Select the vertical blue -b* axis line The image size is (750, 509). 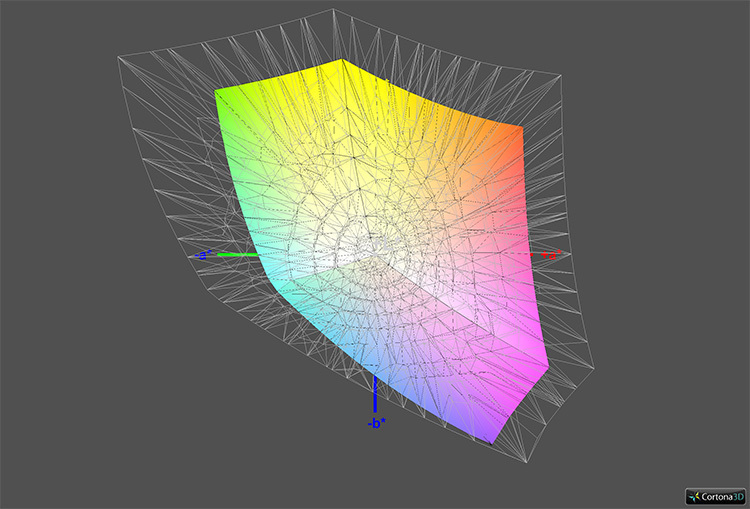click(x=374, y=393)
